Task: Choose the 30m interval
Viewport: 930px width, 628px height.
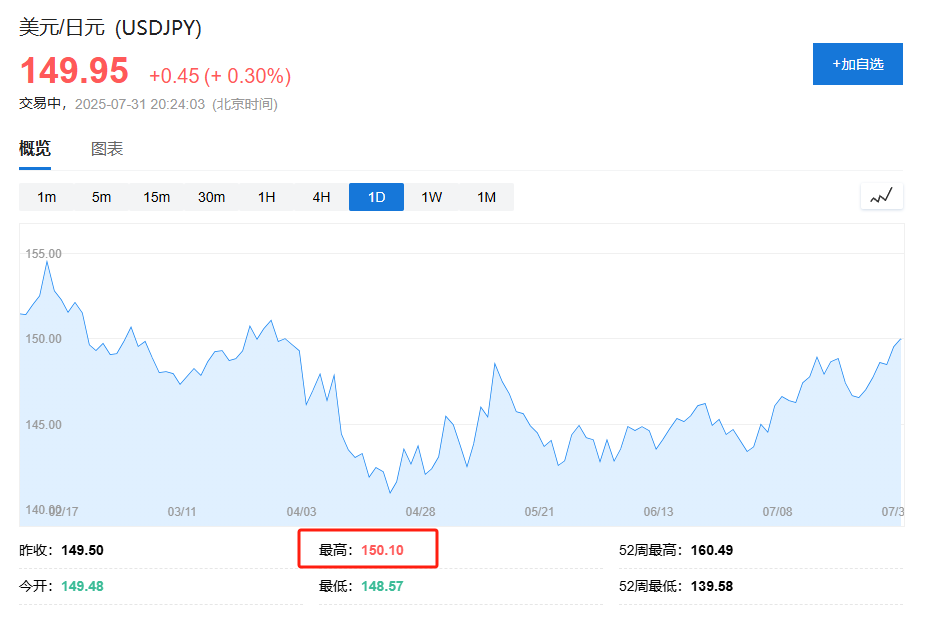Action: coord(211,197)
